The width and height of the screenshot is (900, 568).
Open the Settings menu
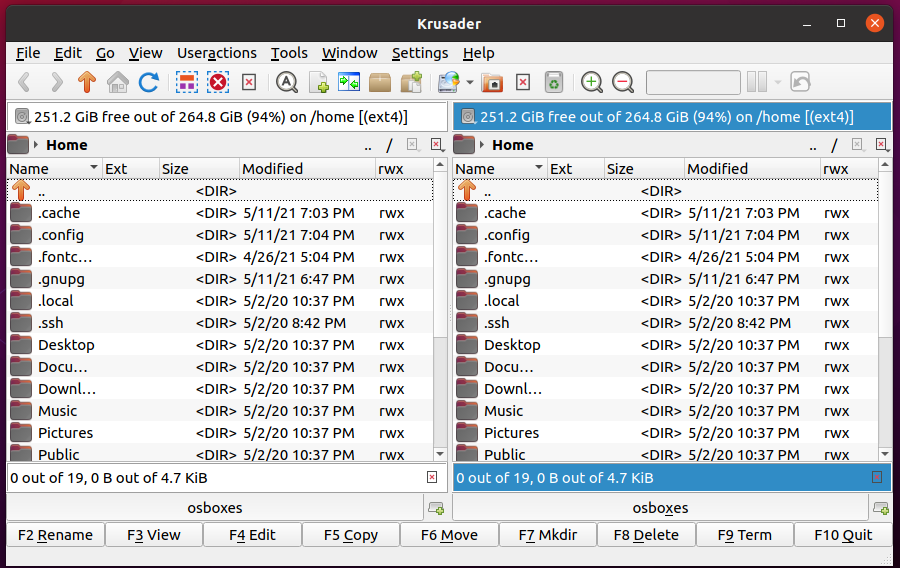419,53
